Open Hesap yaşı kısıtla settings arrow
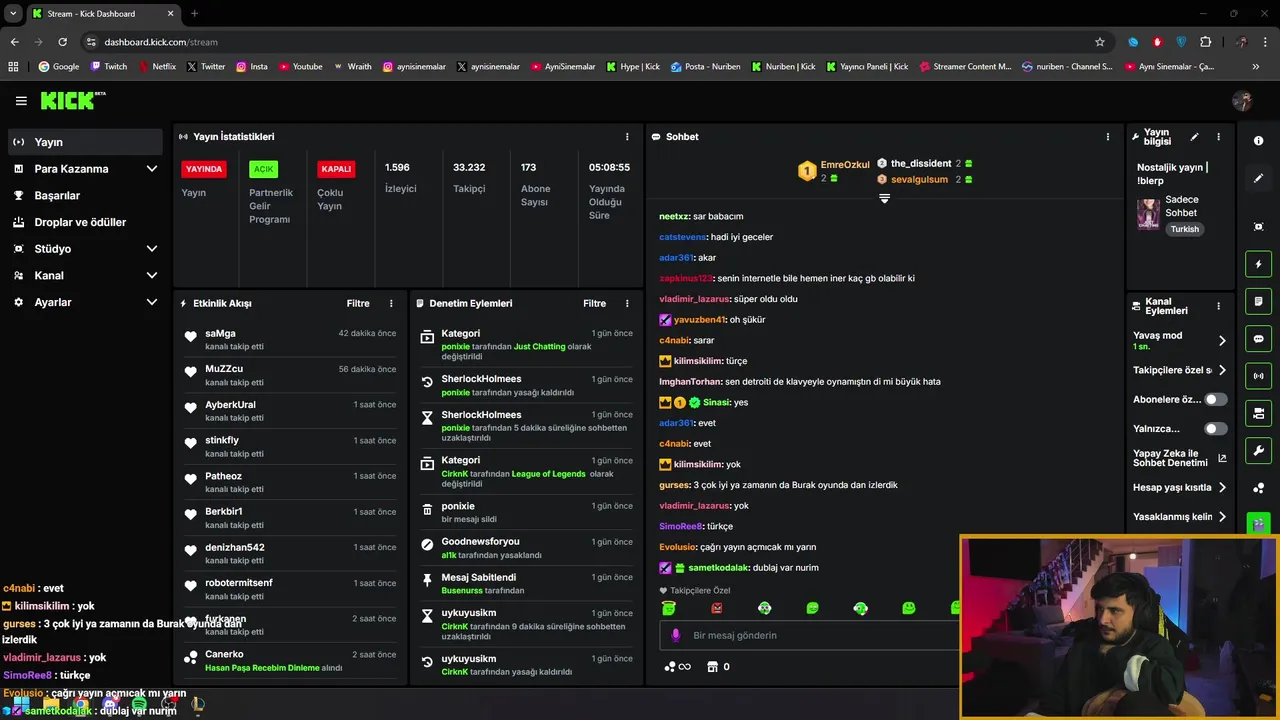The width and height of the screenshot is (1280, 720). pyautogui.click(x=1222, y=488)
